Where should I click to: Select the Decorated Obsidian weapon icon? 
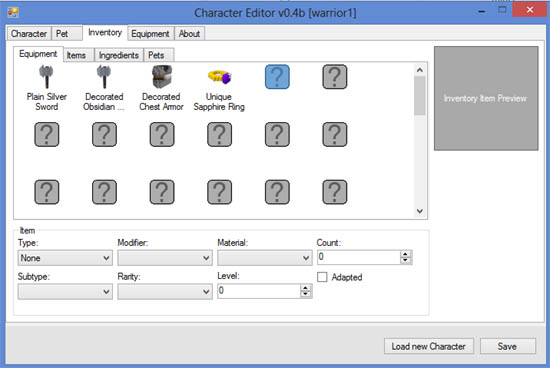pos(104,76)
